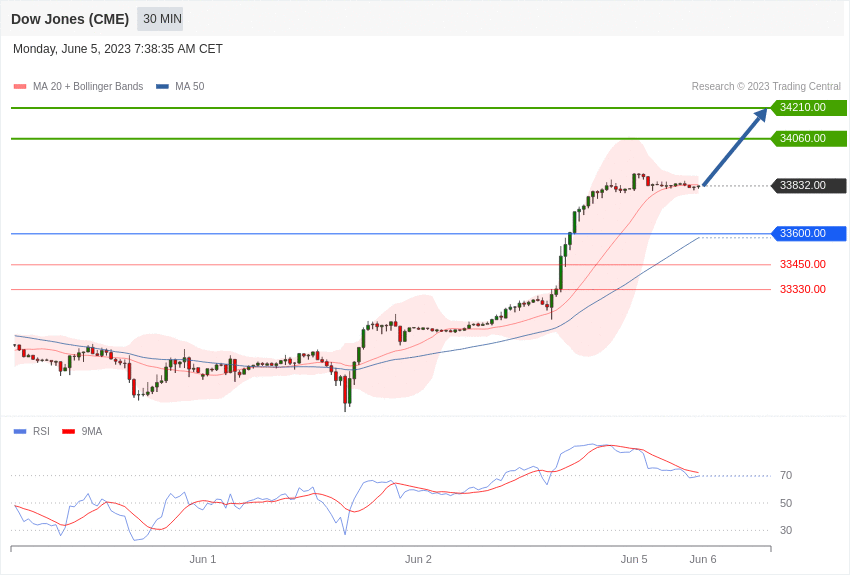Click the MA 50 legend label
850x576 pixels.
point(190,87)
